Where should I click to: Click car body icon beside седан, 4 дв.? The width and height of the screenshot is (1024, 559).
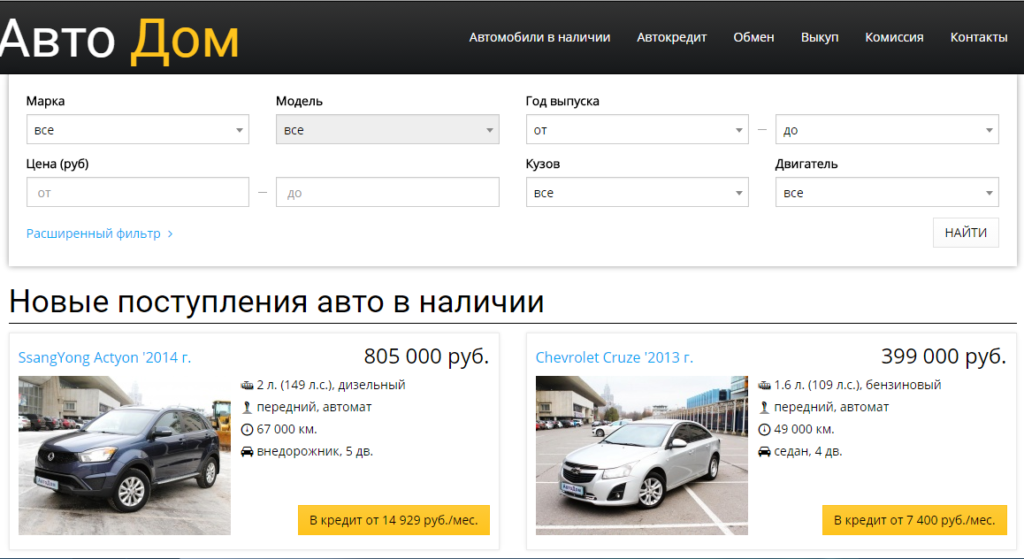(764, 451)
